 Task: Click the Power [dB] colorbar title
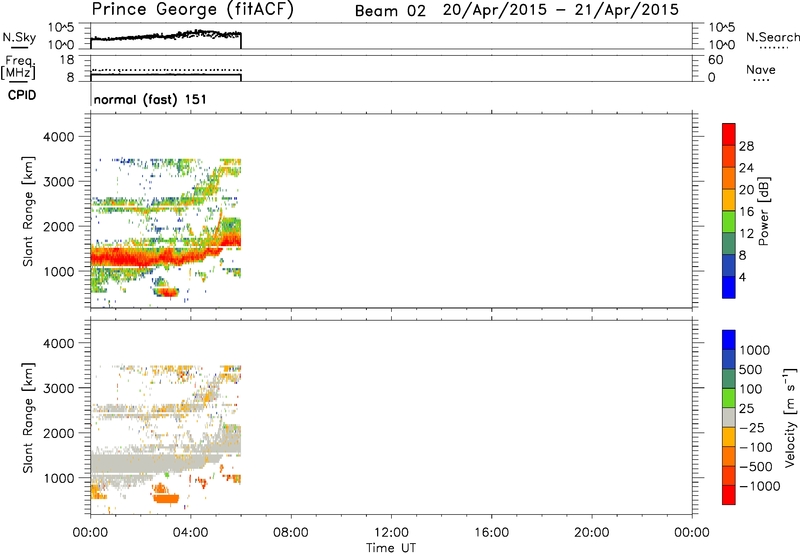(x=763, y=211)
